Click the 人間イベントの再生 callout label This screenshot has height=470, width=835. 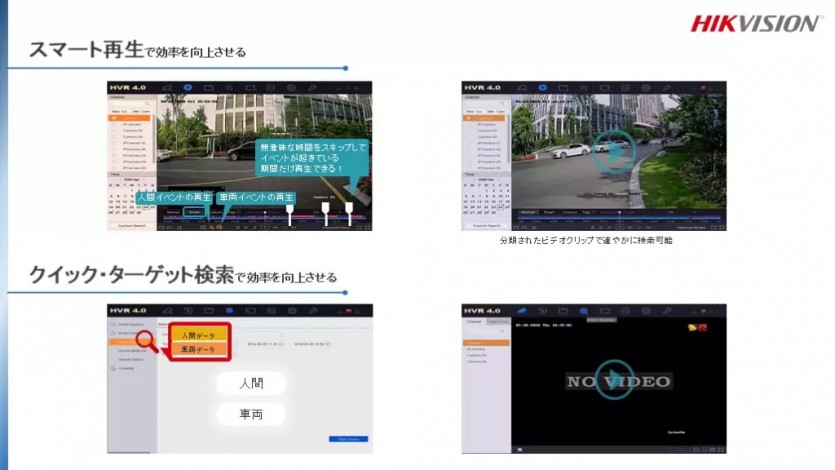pyautogui.click(x=174, y=197)
